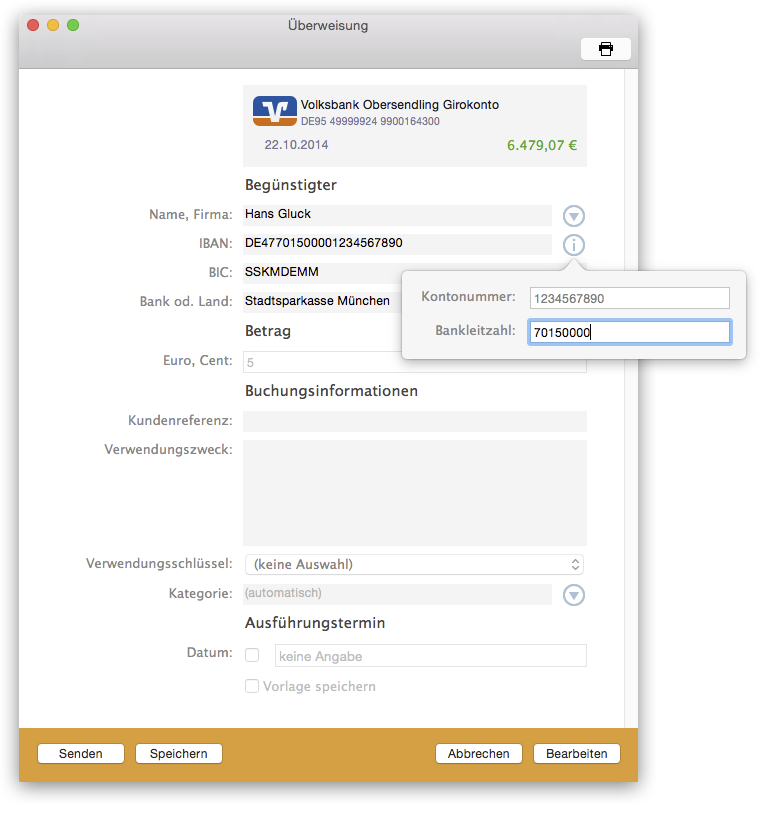
Task: Expand the Verwendungsschlüssel dropdown
Action: point(414,565)
